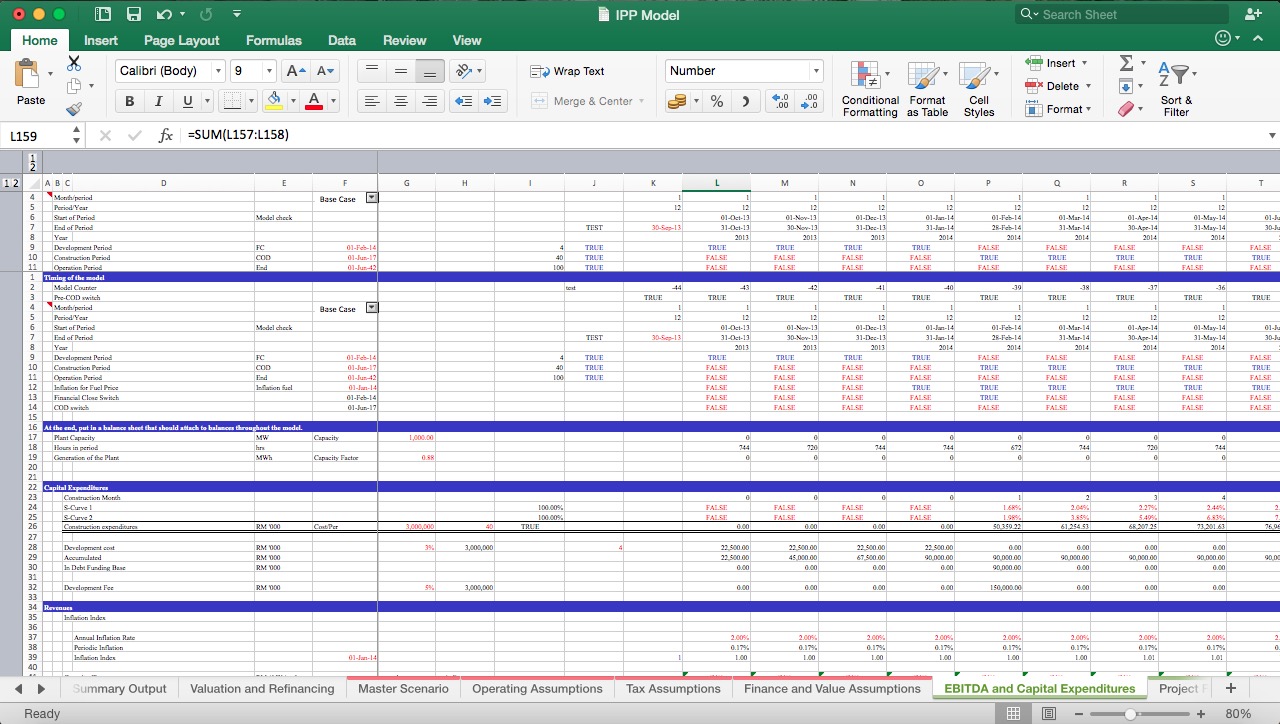Screen dimensions: 1280x724
Task: Click the Search Sheet field
Action: pos(1120,14)
